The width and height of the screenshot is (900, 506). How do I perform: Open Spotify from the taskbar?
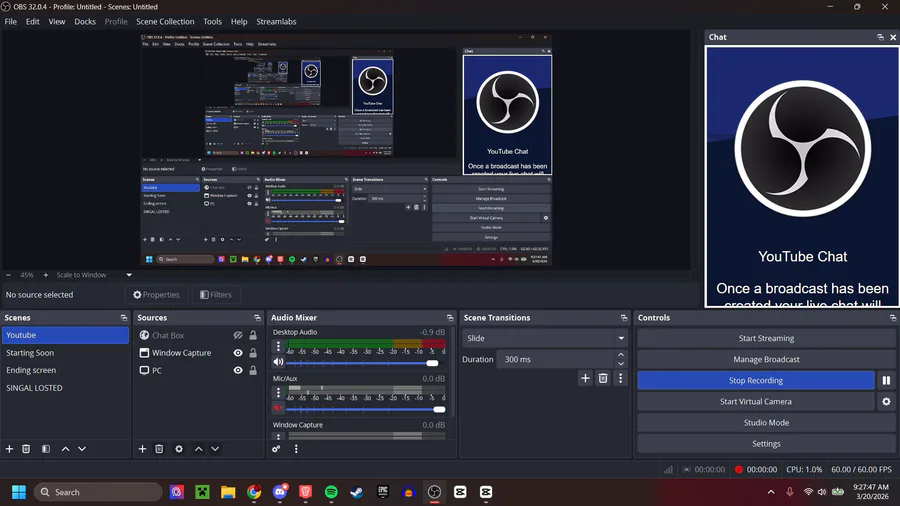point(331,492)
